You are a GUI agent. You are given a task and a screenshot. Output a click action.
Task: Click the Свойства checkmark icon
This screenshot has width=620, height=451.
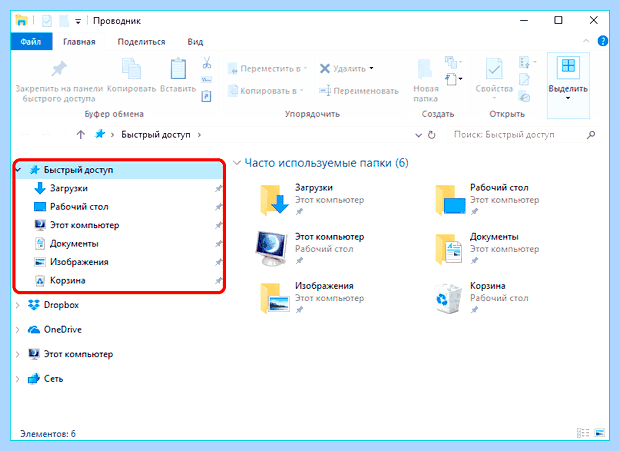(494, 69)
